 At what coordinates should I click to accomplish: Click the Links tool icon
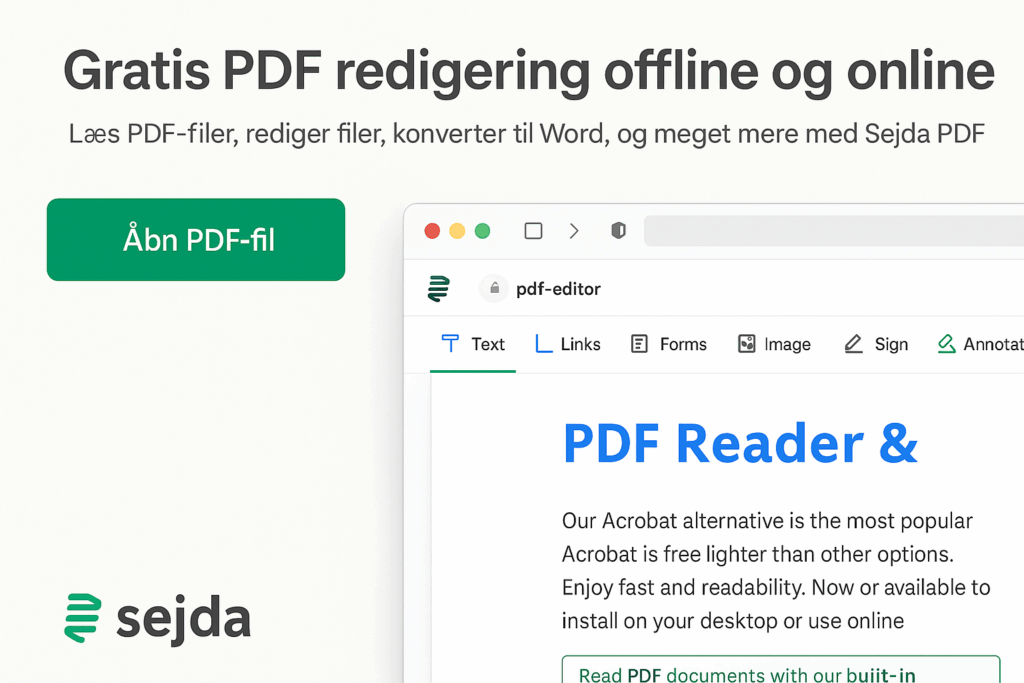[543, 343]
